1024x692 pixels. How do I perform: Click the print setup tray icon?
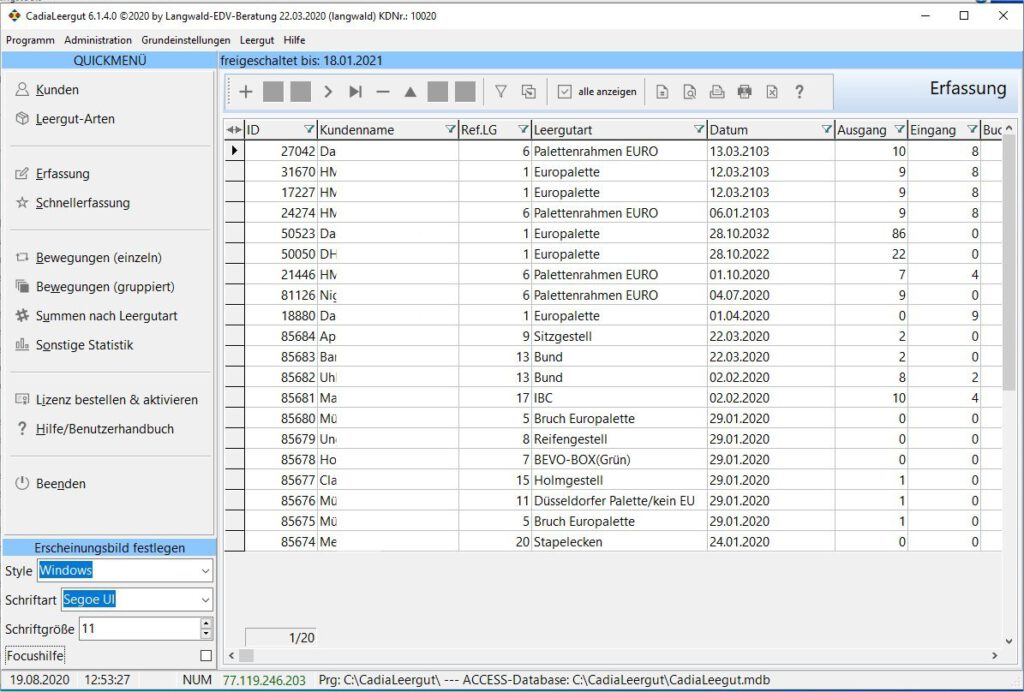click(x=717, y=92)
